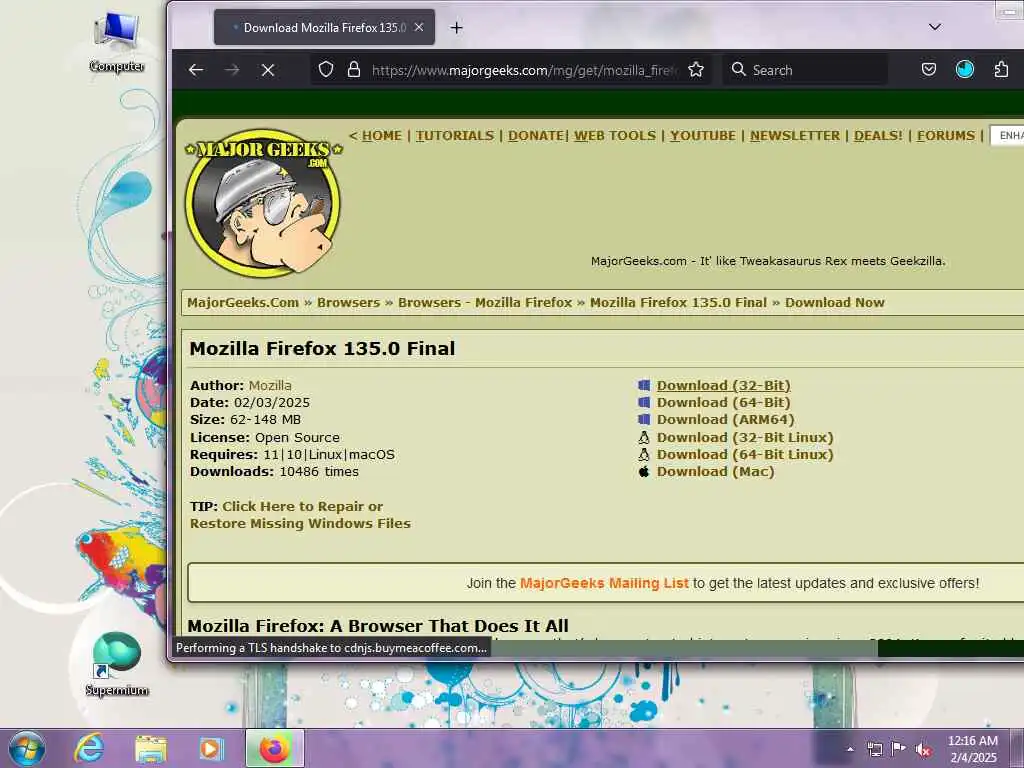Click the Mozilla author link
The height and width of the screenshot is (768, 1024).
coord(270,385)
